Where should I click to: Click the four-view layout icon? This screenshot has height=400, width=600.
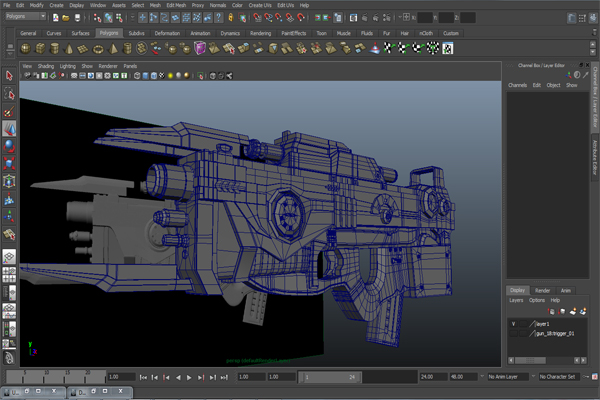click(9, 274)
